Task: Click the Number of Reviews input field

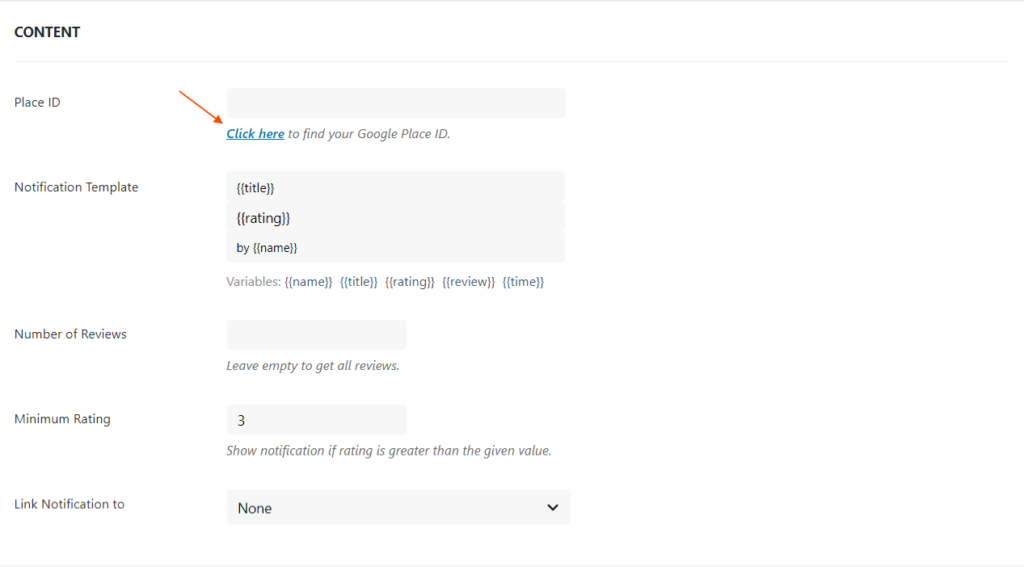Action: (316, 335)
